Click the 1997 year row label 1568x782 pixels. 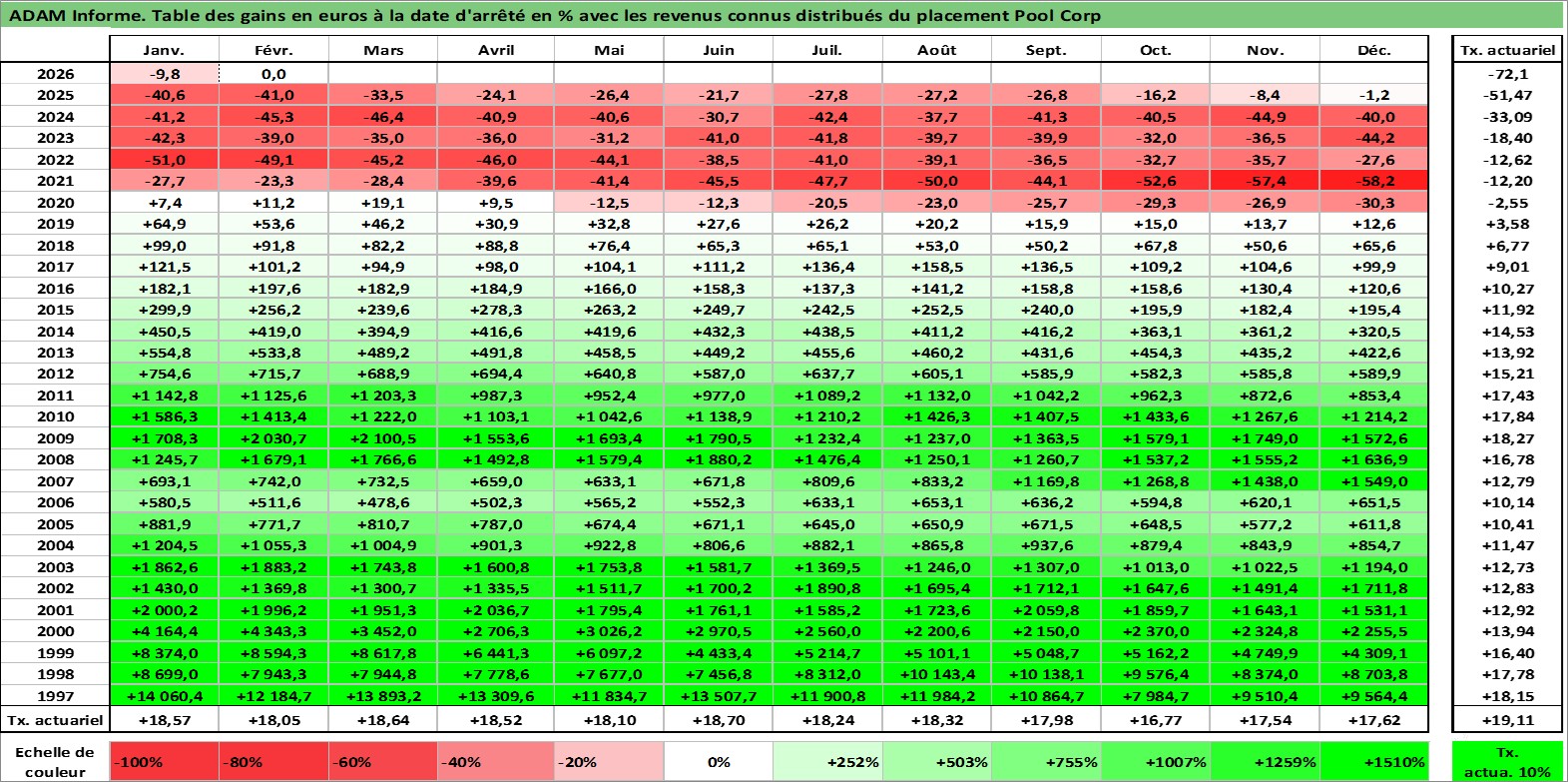coord(55,696)
